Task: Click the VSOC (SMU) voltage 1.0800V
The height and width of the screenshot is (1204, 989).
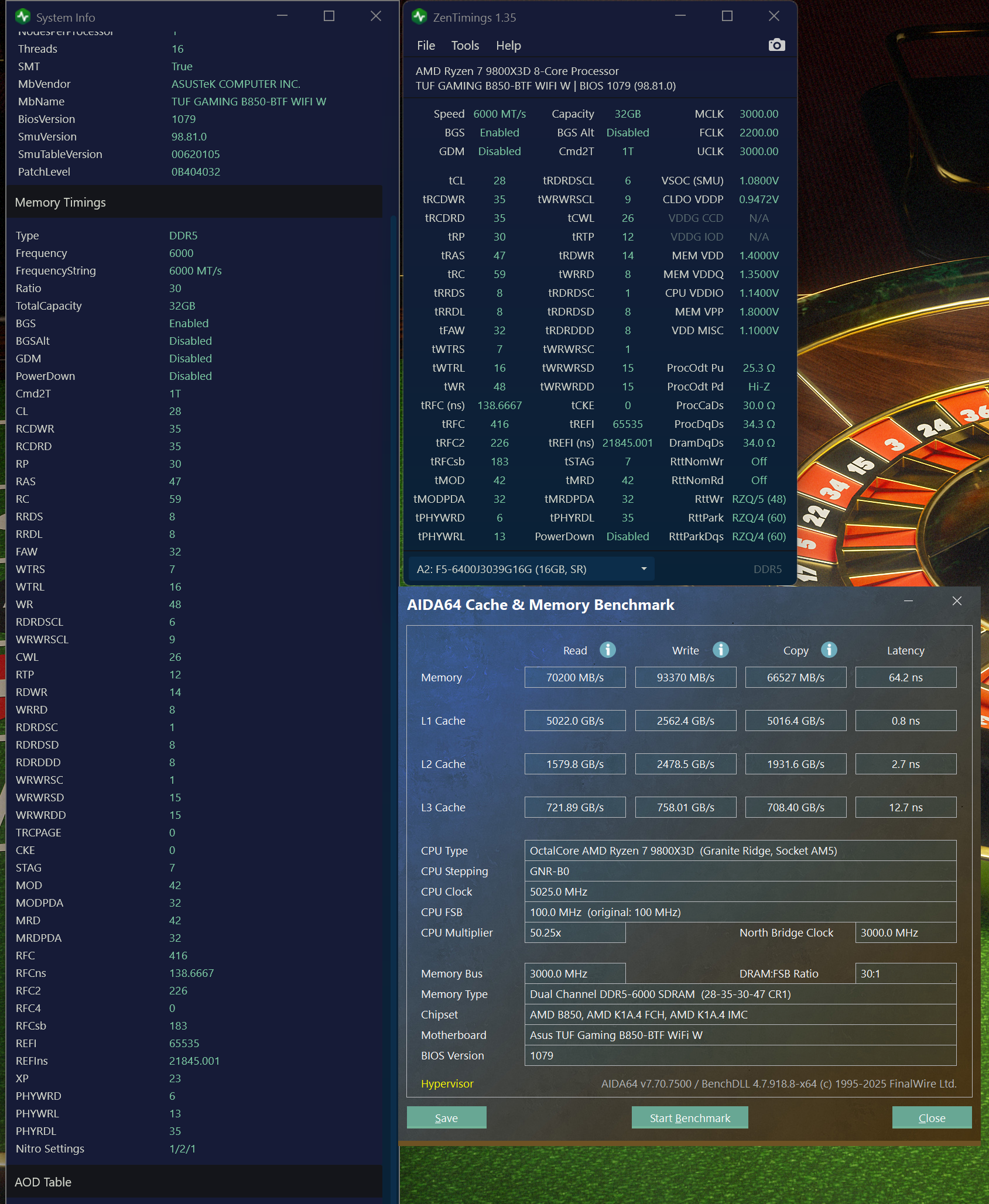Action: point(759,180)
